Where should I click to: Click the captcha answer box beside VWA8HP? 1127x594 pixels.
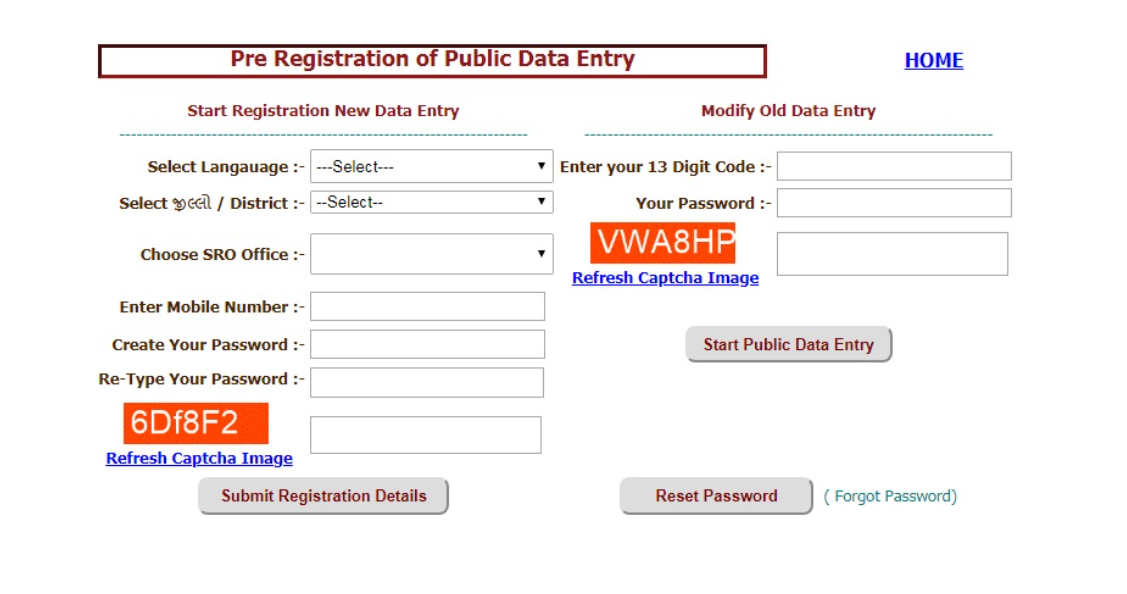click(893, 253)
